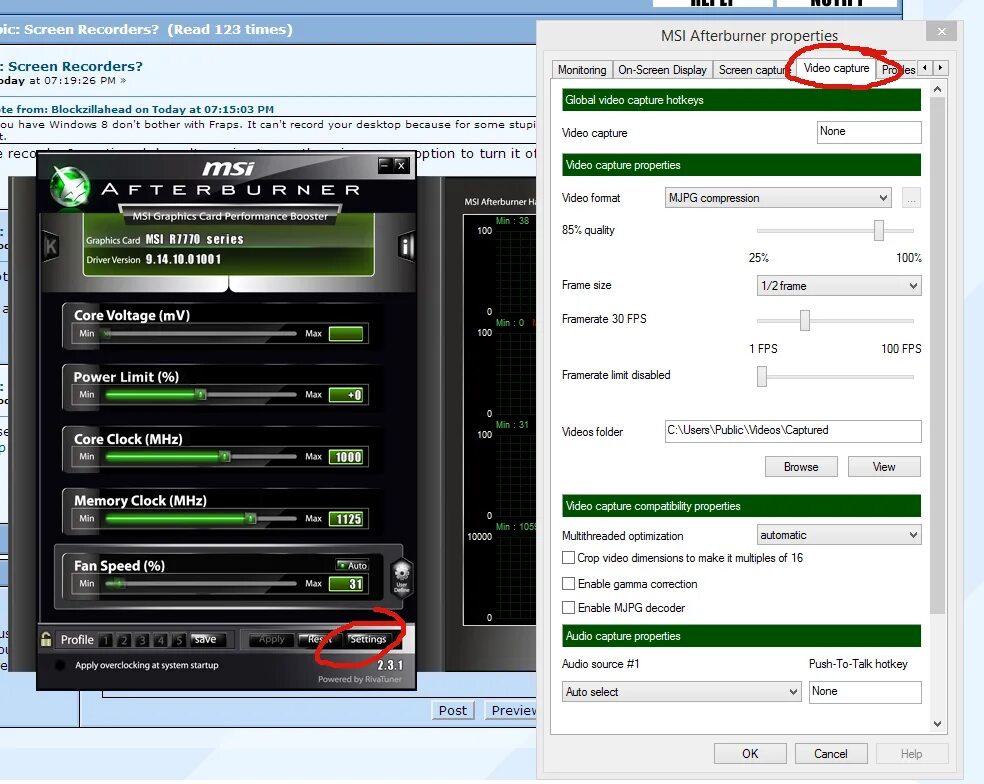Adjust the Power Limit slider handle
The width and height of the screenshot is (984, 784).
click(x=201, y=395)
